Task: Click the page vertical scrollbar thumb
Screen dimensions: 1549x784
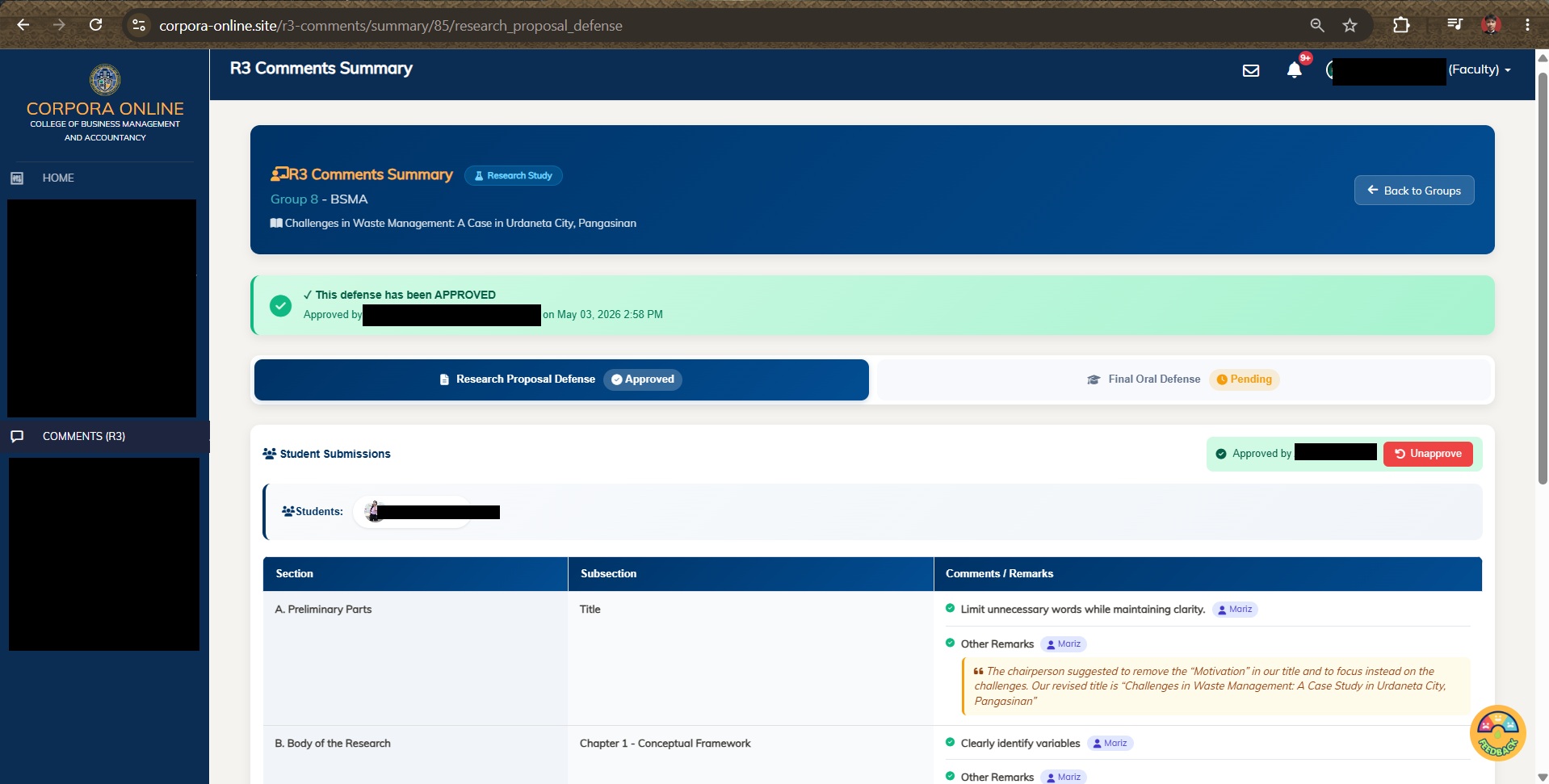Action: (x=1543, y=279)
